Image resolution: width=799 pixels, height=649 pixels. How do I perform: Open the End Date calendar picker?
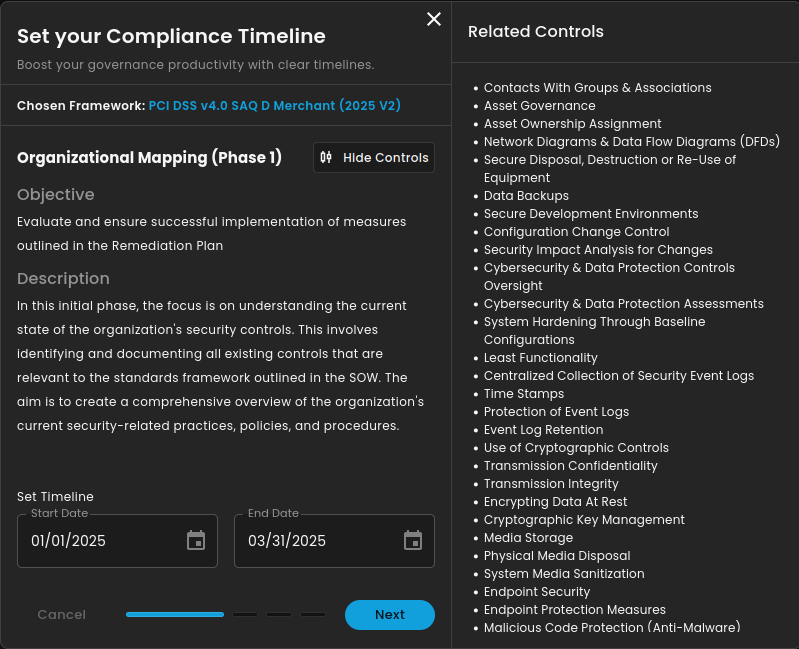[x=413, y=541]
